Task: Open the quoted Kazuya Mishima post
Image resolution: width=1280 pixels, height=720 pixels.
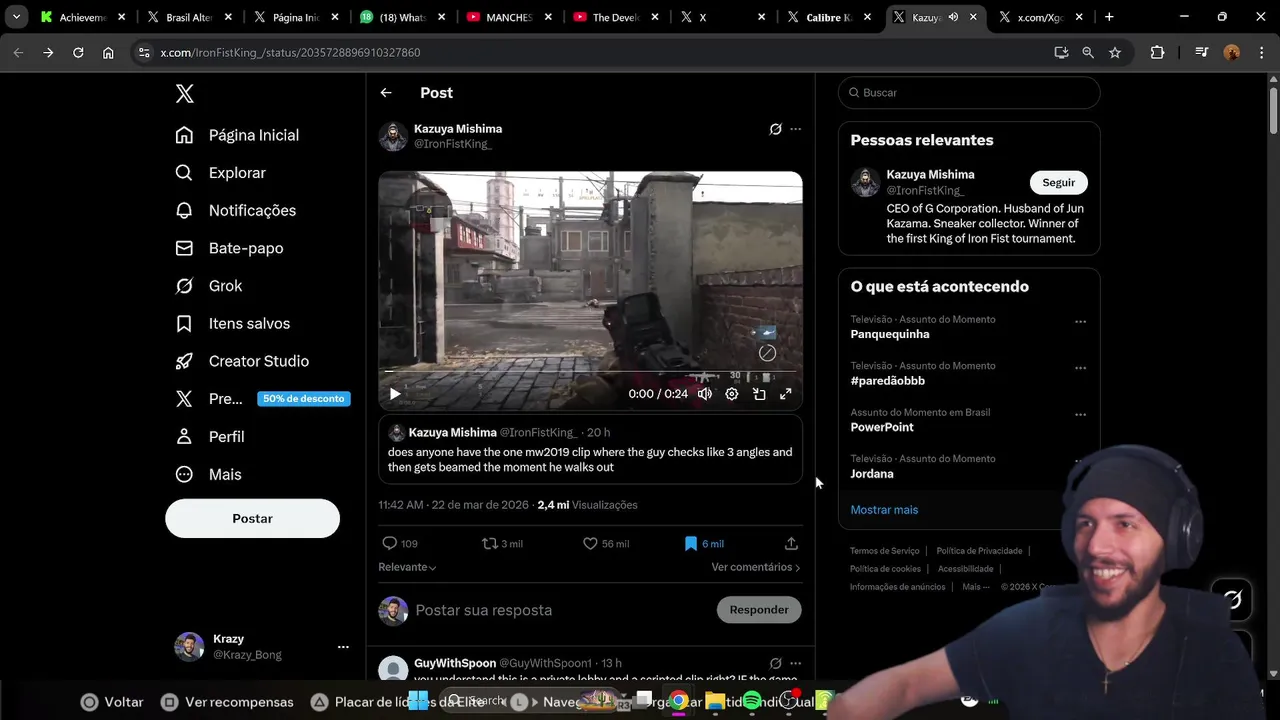Action: [590, 450]
